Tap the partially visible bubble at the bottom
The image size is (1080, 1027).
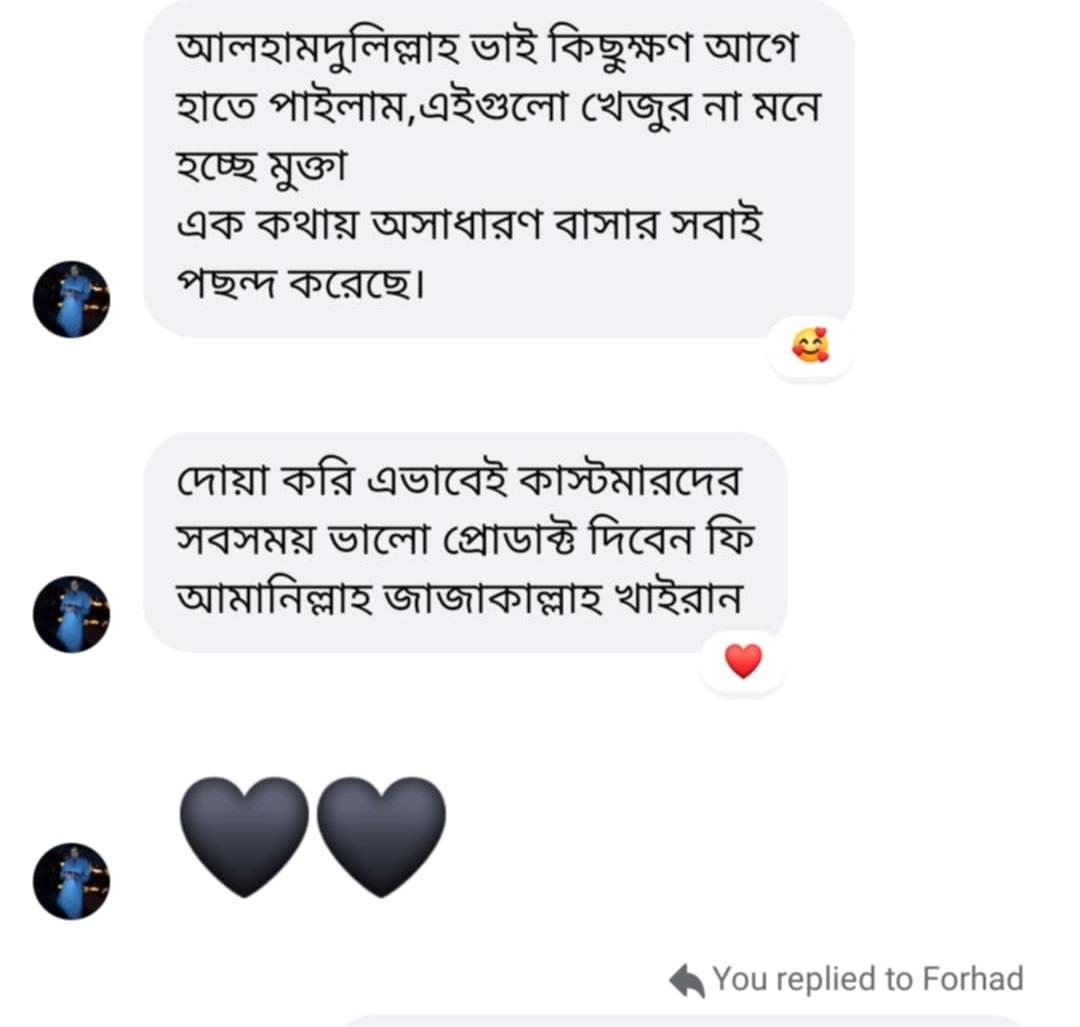pos(680,1020)
